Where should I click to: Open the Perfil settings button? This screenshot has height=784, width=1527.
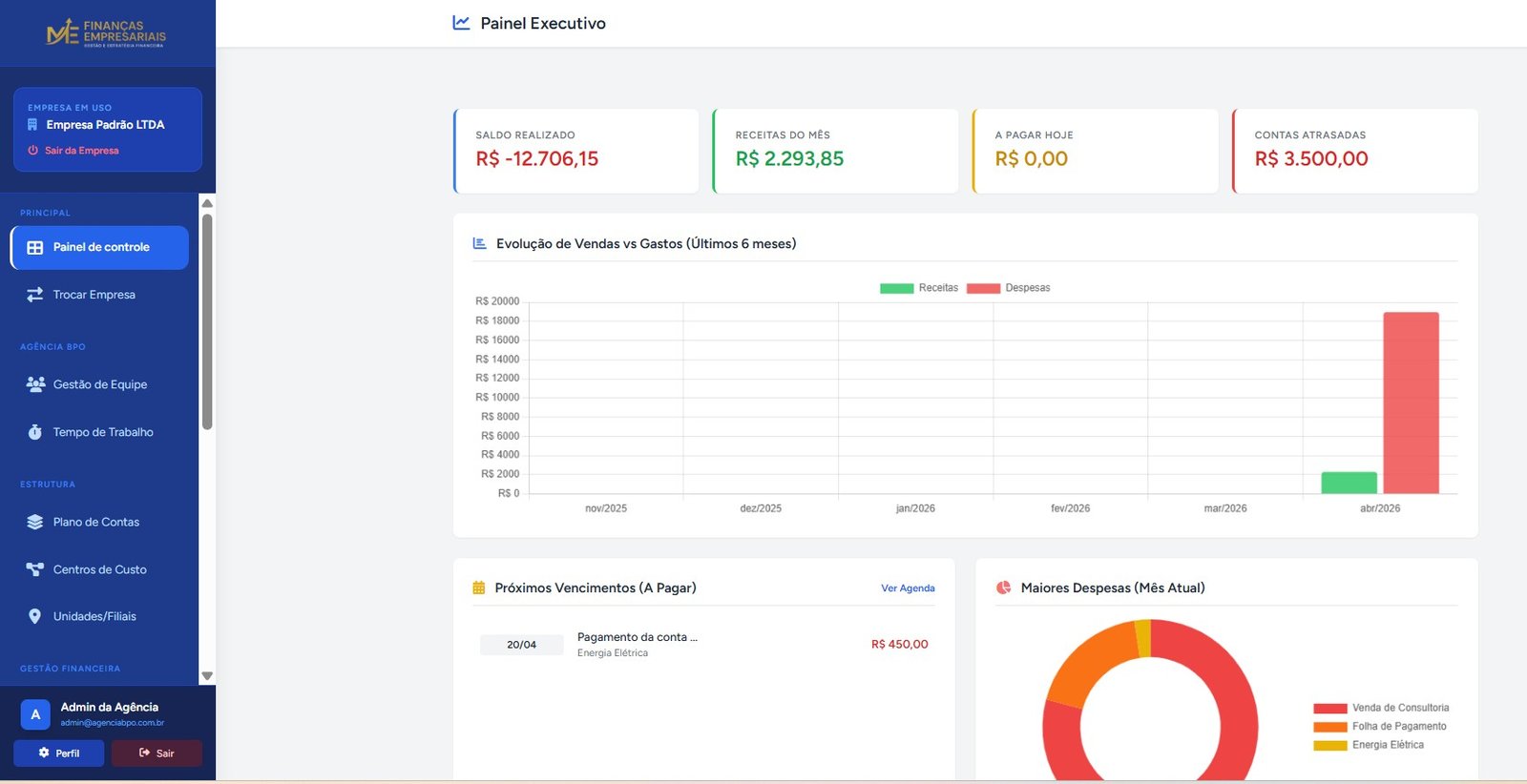(x=59, y=753)
